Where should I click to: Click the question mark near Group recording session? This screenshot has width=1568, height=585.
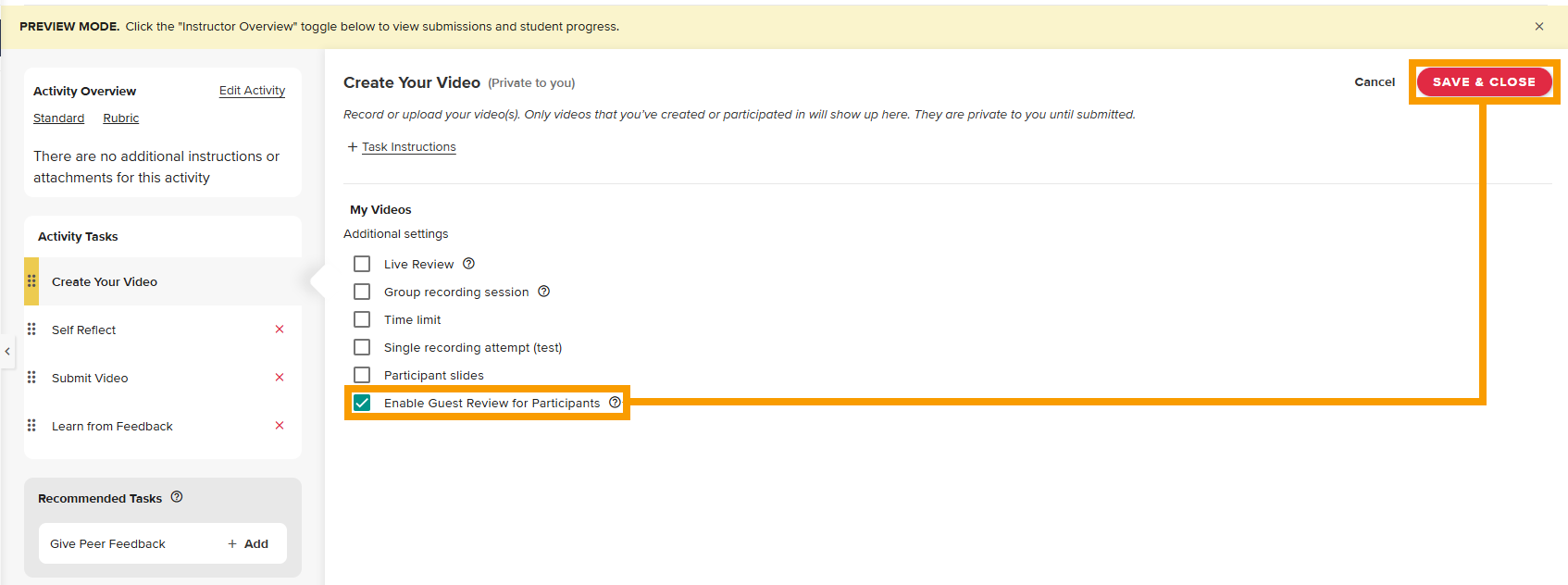coord(544,291)
